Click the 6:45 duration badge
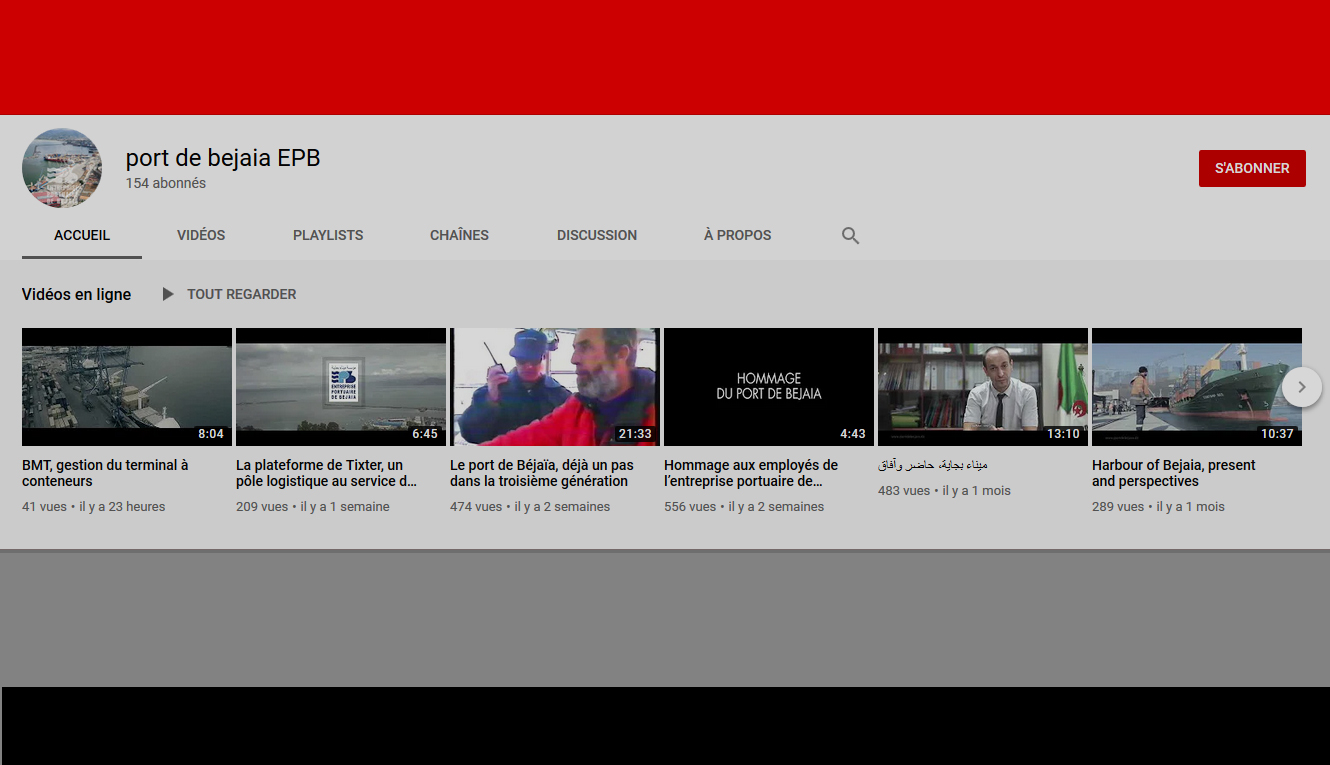The width and height of the screenshot is (1330, 765). (425, 434)
